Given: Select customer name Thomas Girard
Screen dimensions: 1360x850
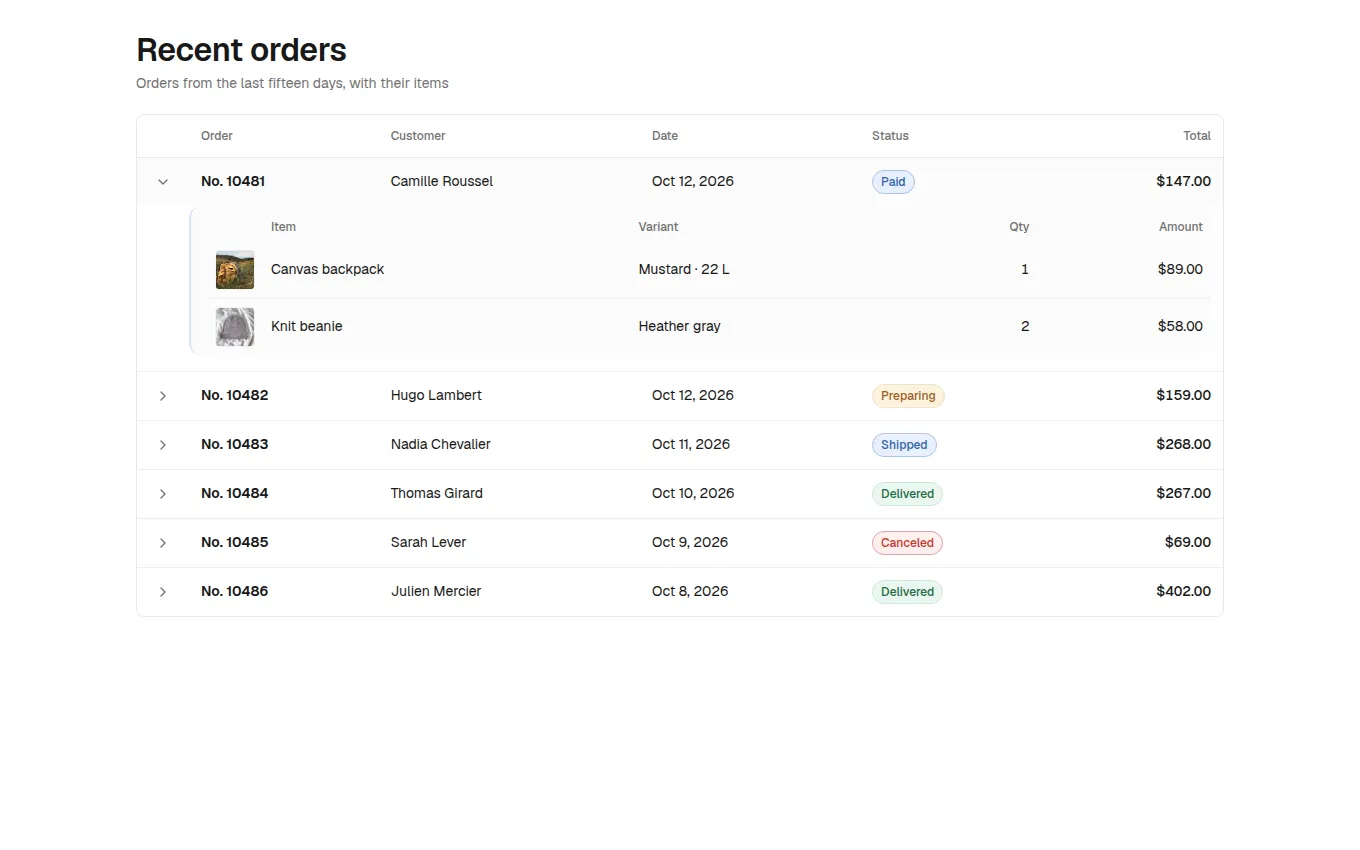Looking at the screenshot, I should [437, 494].
